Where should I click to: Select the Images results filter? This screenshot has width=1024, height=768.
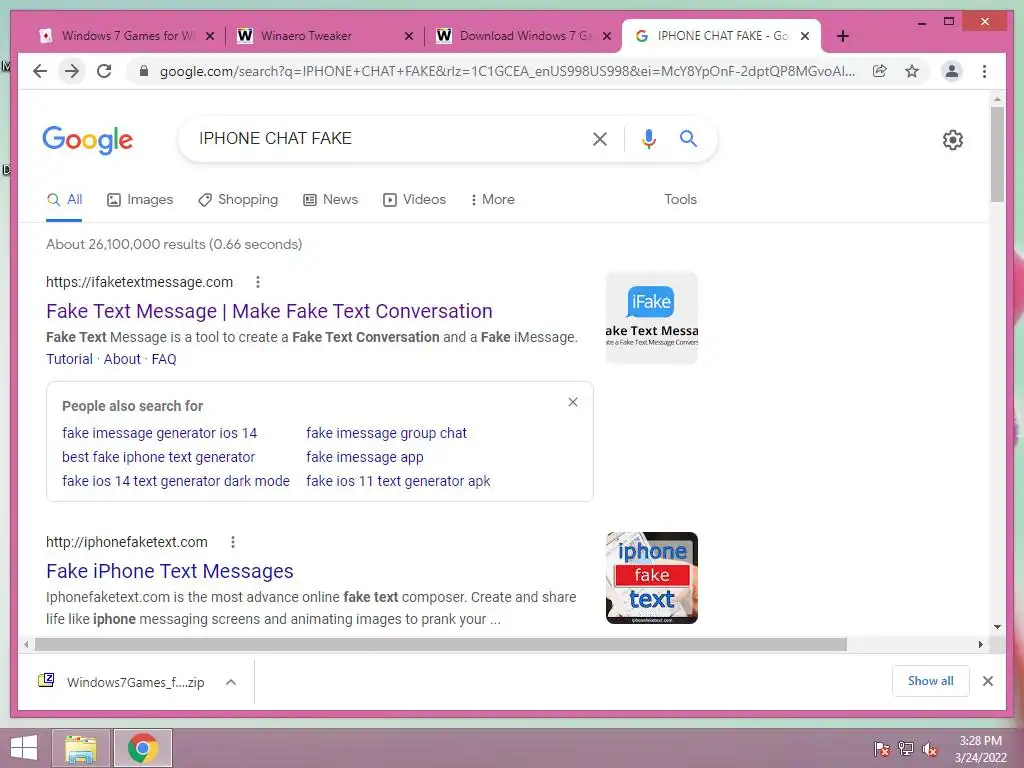click(140, 199)
